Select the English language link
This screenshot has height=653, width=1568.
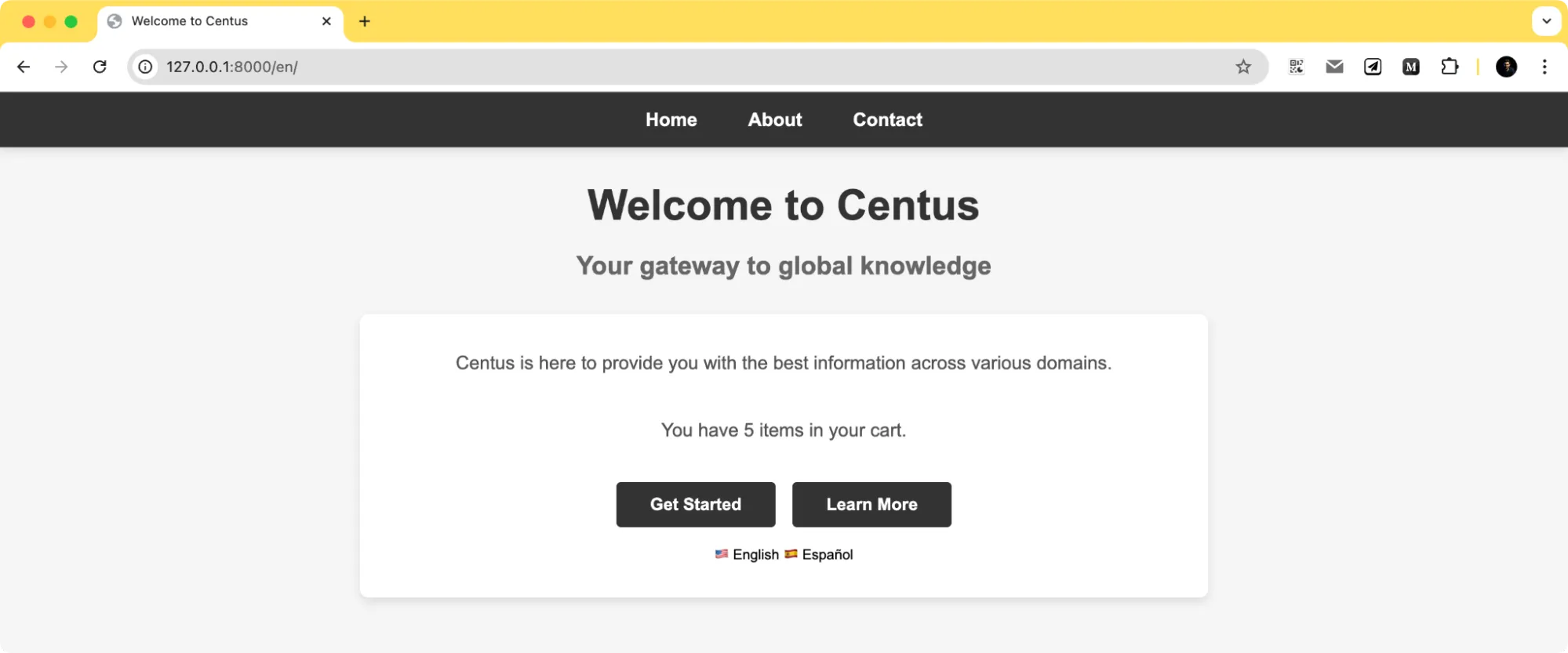pos(755,554)
